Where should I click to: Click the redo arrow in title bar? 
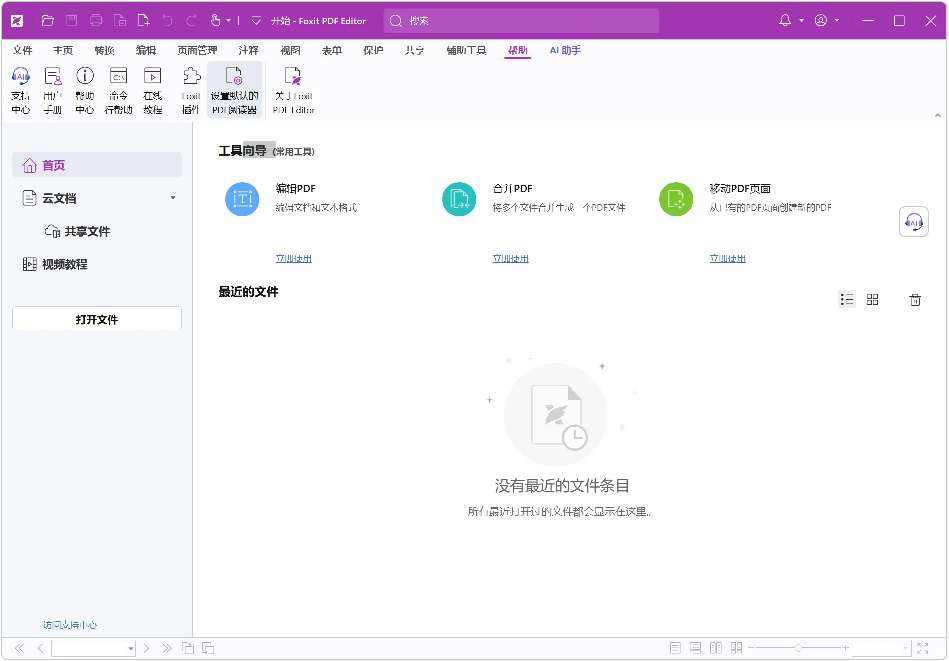192,21
